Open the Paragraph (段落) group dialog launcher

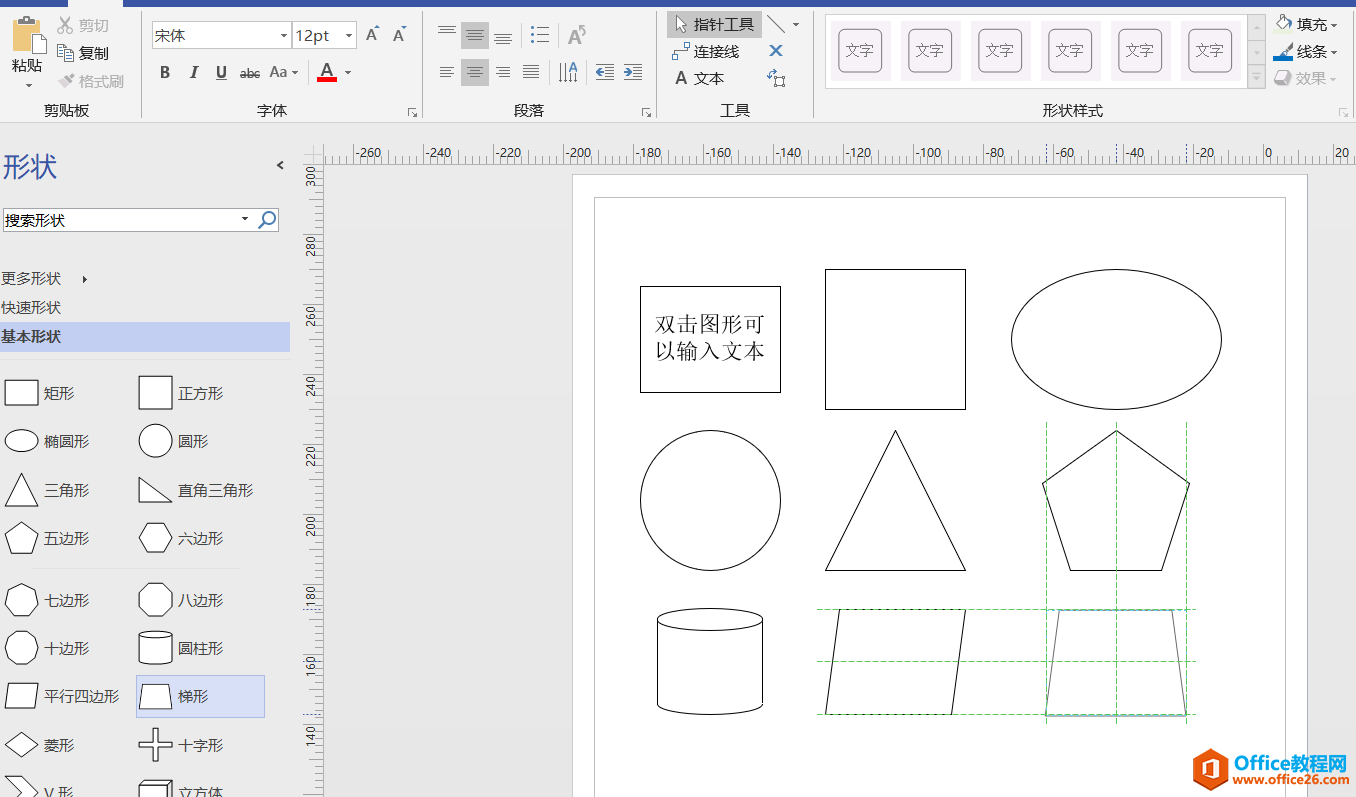646,113
